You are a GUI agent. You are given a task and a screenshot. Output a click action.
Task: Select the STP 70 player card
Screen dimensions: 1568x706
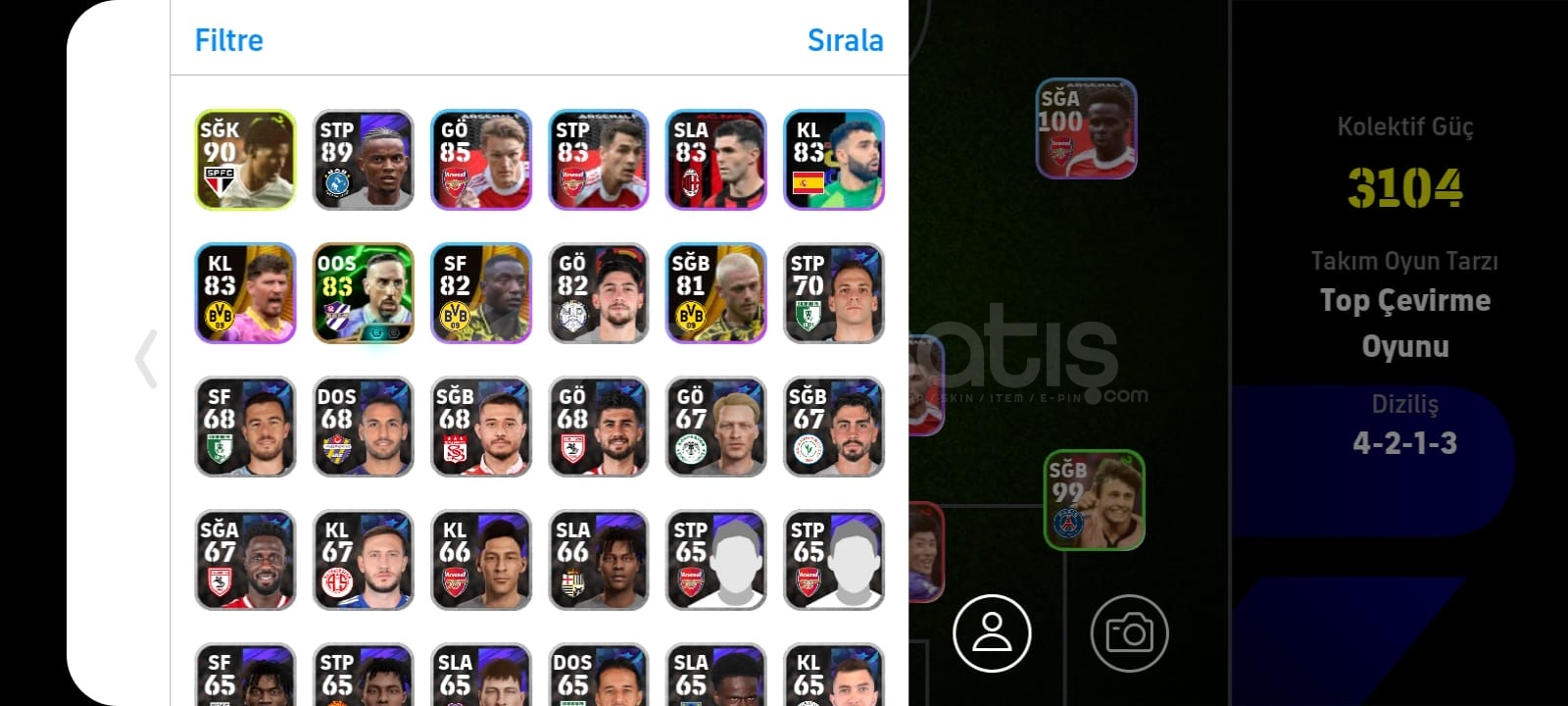tap(834, 293)
